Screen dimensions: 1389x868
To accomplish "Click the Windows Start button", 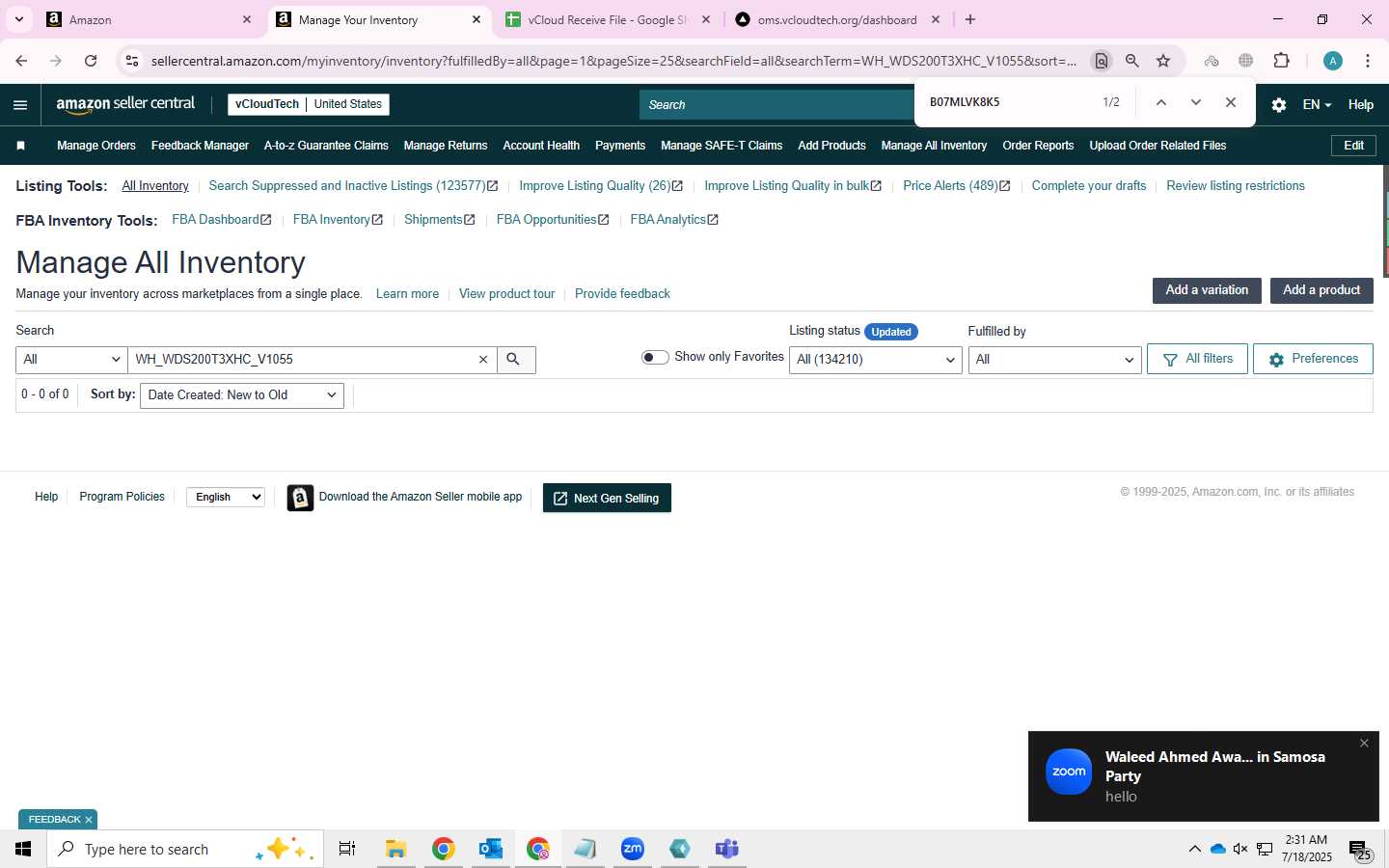I will click(23, 849).
